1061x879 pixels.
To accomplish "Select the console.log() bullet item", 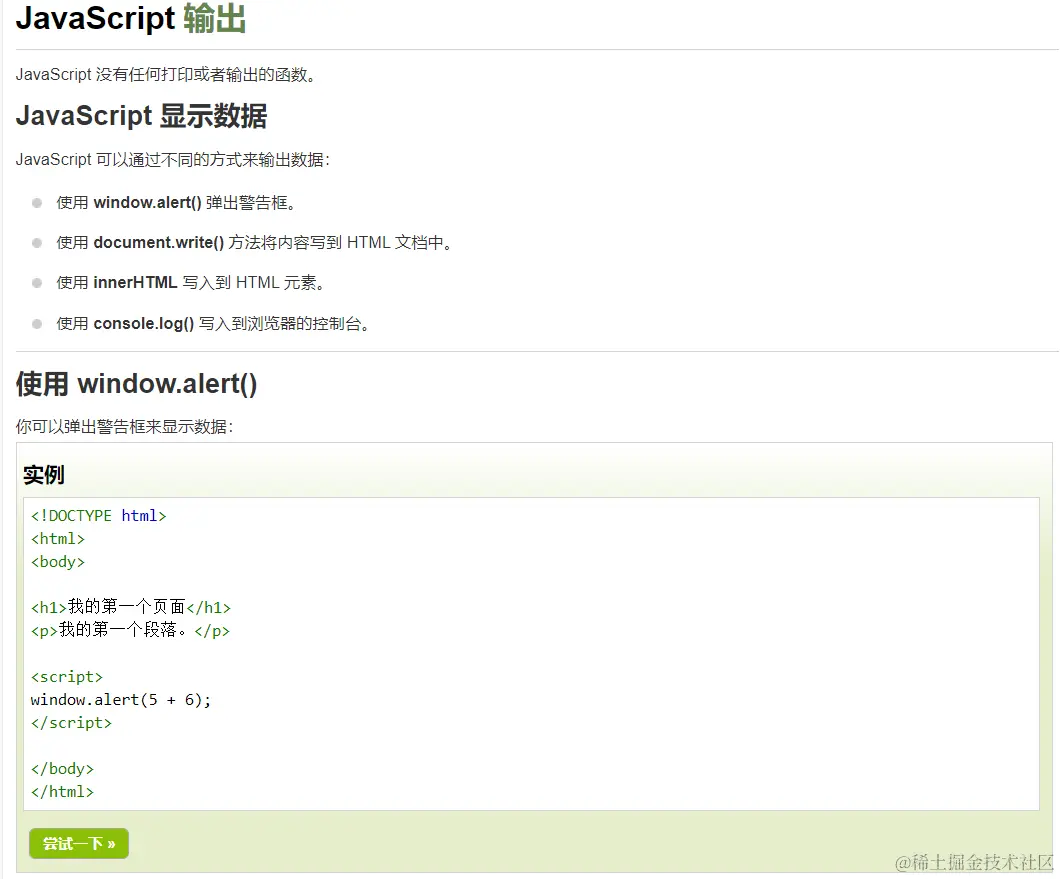I will 212,324.
